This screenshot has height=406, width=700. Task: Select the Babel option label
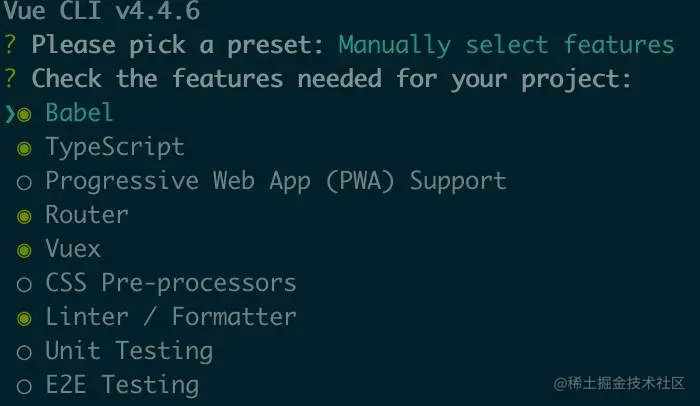tap(79, 112)
